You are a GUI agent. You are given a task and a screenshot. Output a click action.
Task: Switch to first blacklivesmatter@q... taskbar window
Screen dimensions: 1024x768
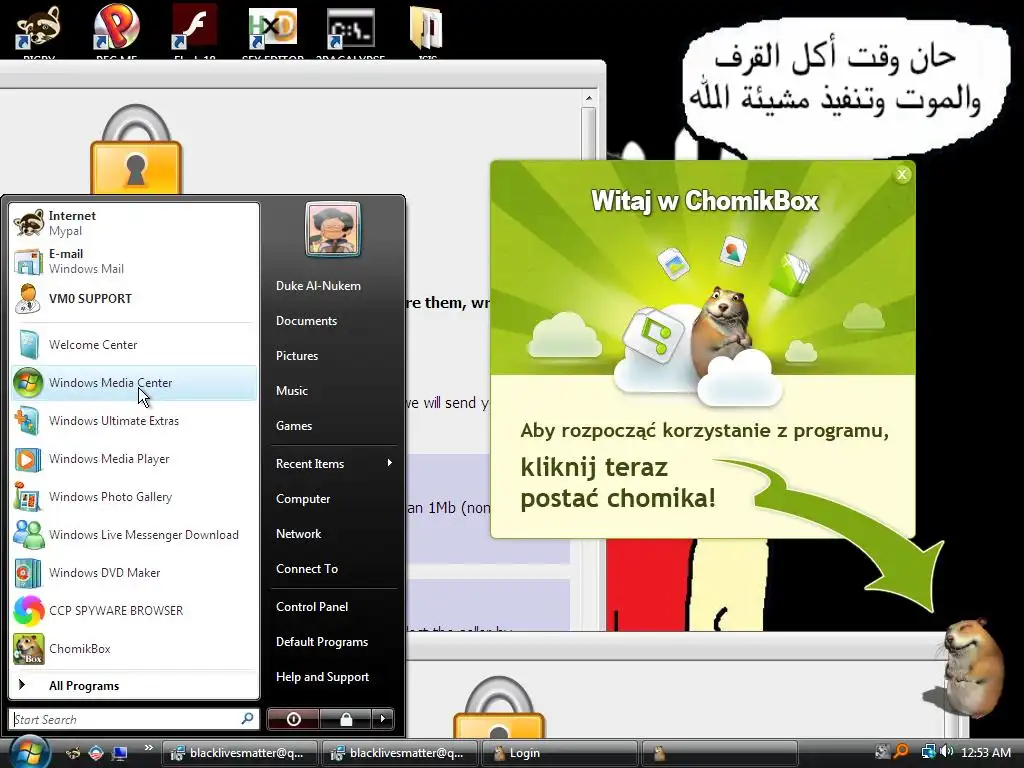pyautogui.click(x=239, y=753)
